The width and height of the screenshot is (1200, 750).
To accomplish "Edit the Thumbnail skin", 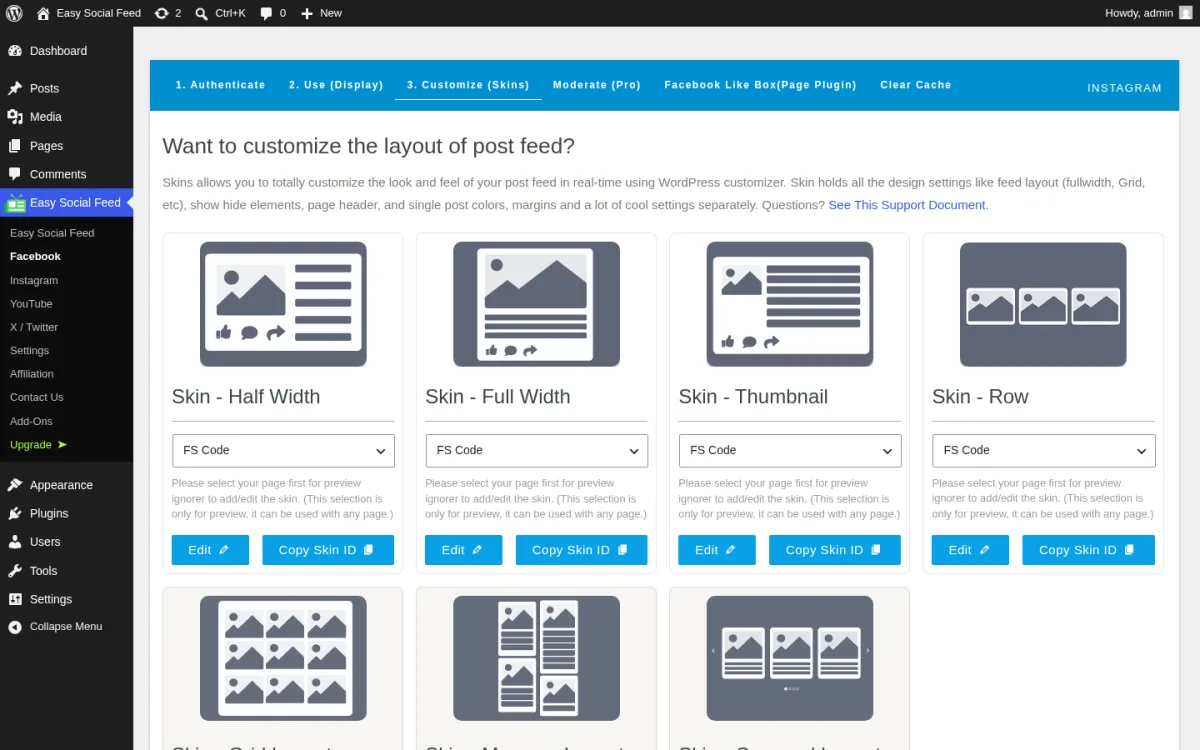I will pyautogui.click(x=717, y=550).
